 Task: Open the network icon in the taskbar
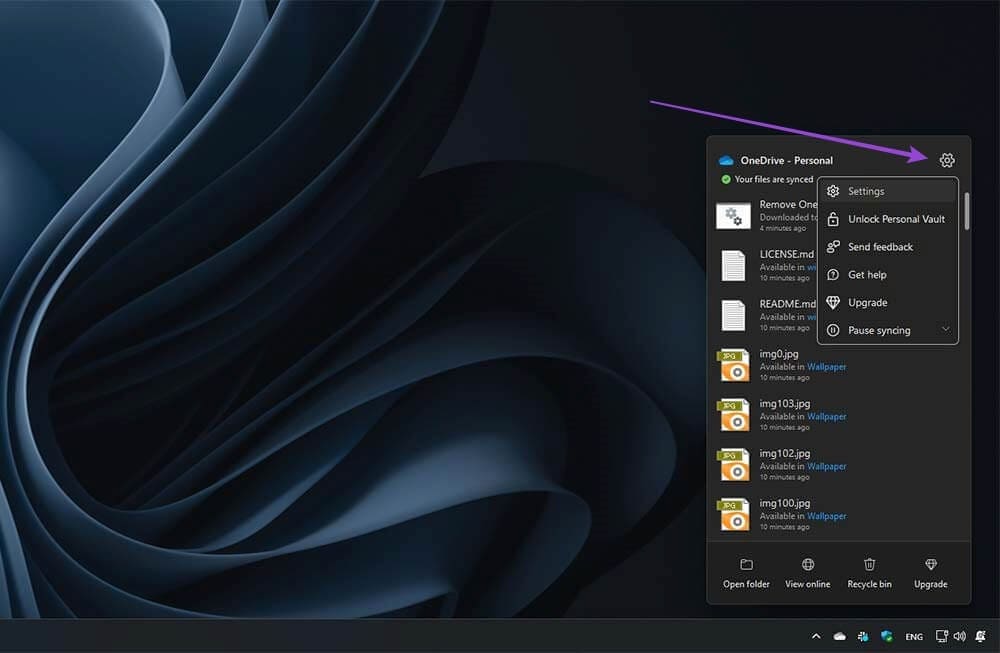941,636
